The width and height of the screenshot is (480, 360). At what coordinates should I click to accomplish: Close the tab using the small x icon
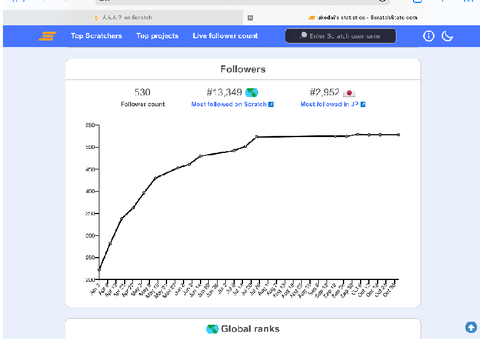[x=250, y=18]
